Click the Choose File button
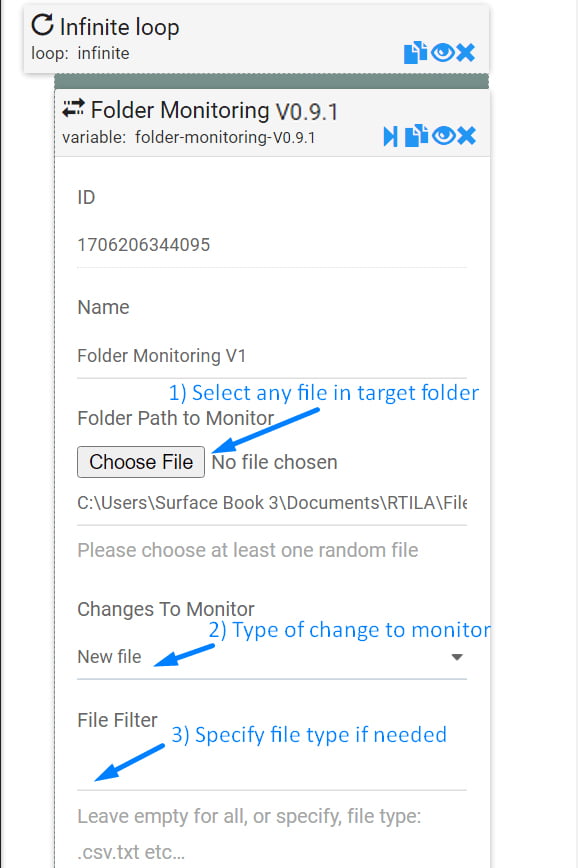The width and height of the screenshot is (578, 868). tap(141, 462)
